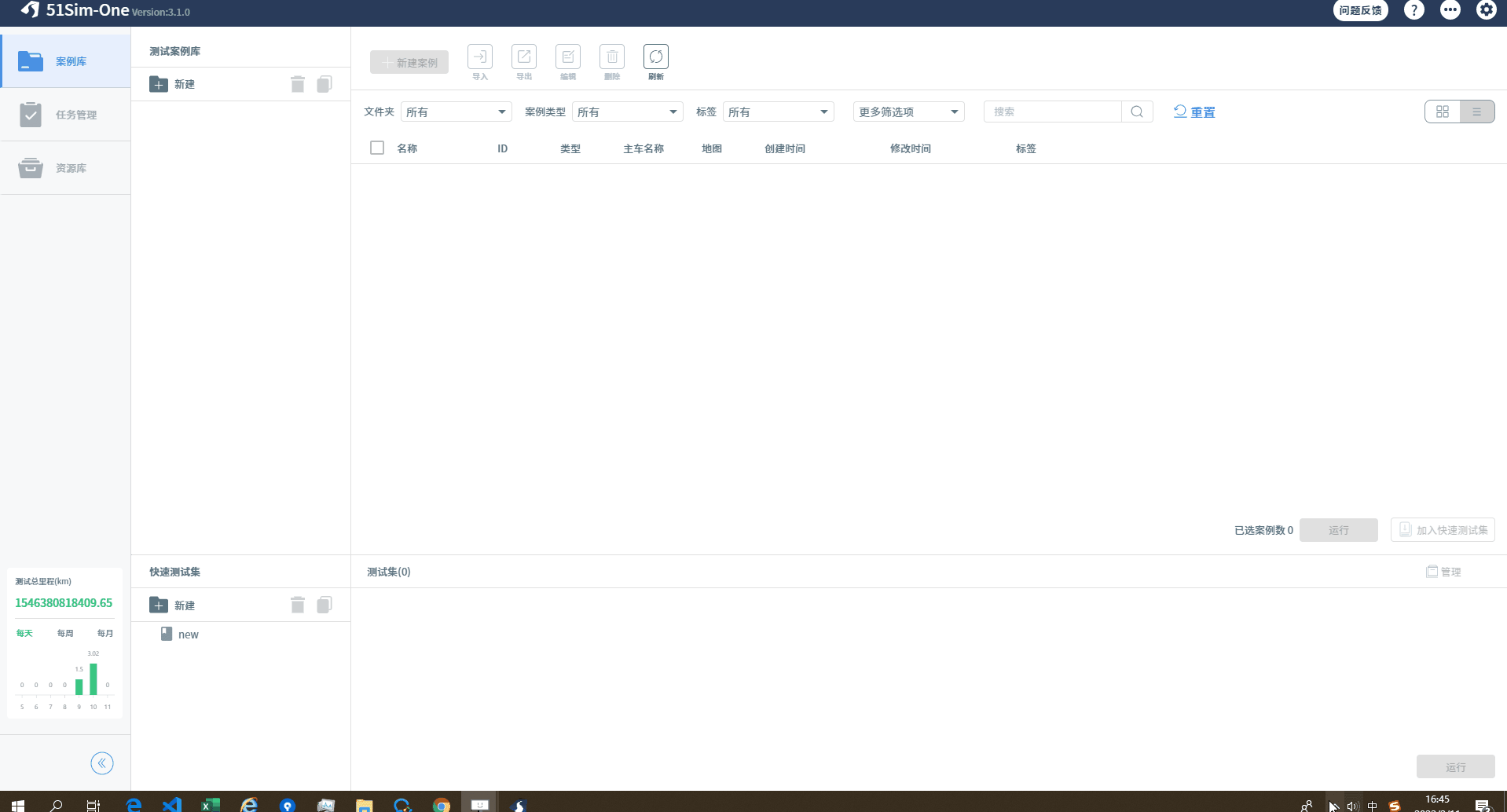Click the 重置 reset link

1194,112
